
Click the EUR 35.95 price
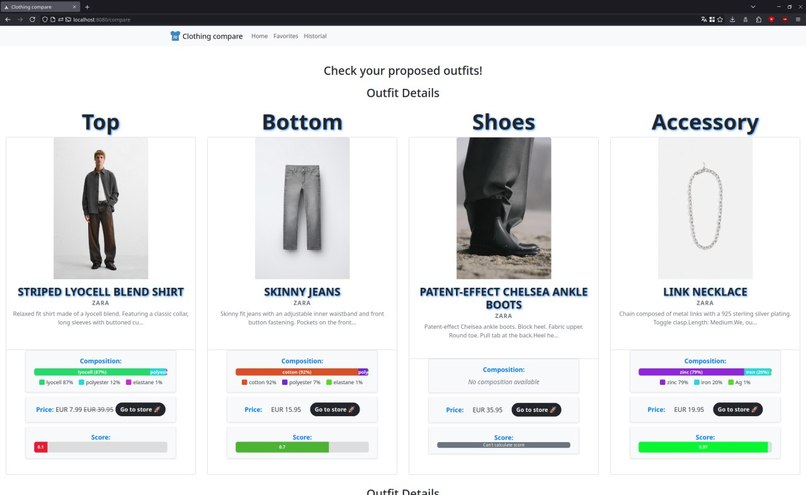pyautogui.click(x=487, y=410)
